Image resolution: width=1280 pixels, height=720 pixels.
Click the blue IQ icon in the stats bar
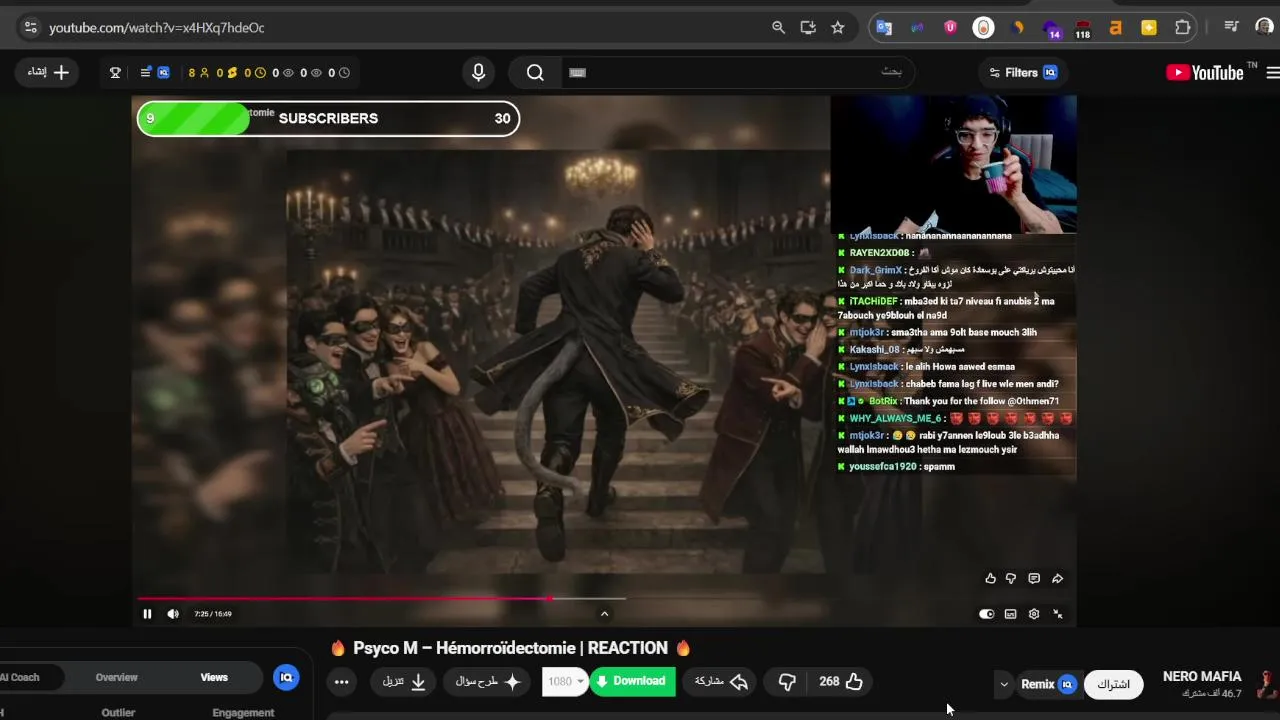tap(163, 72)
